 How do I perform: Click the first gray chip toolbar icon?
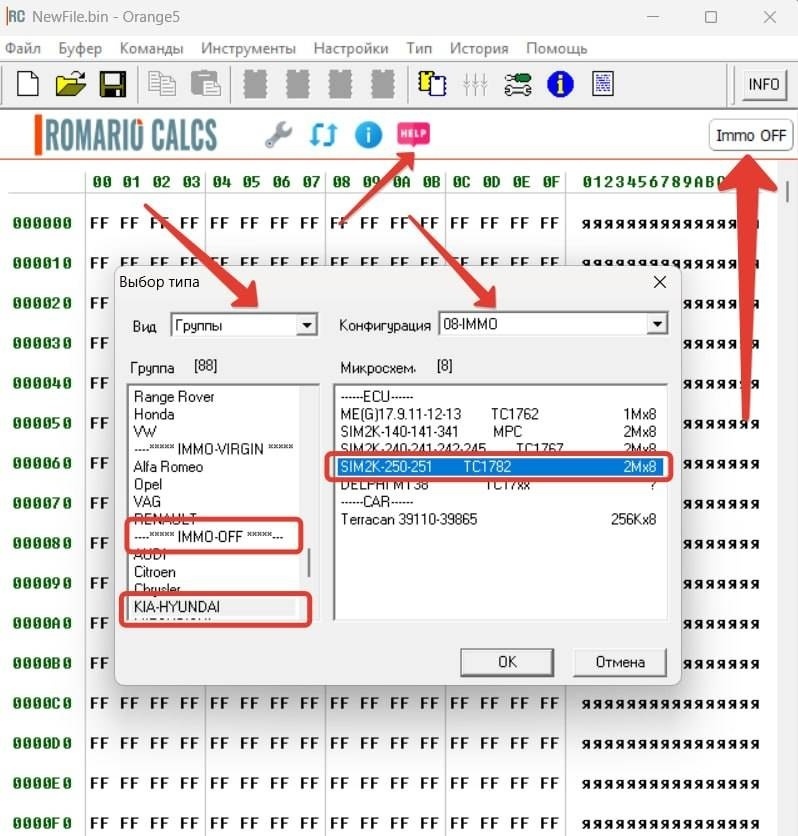click(x=255, y=84)
